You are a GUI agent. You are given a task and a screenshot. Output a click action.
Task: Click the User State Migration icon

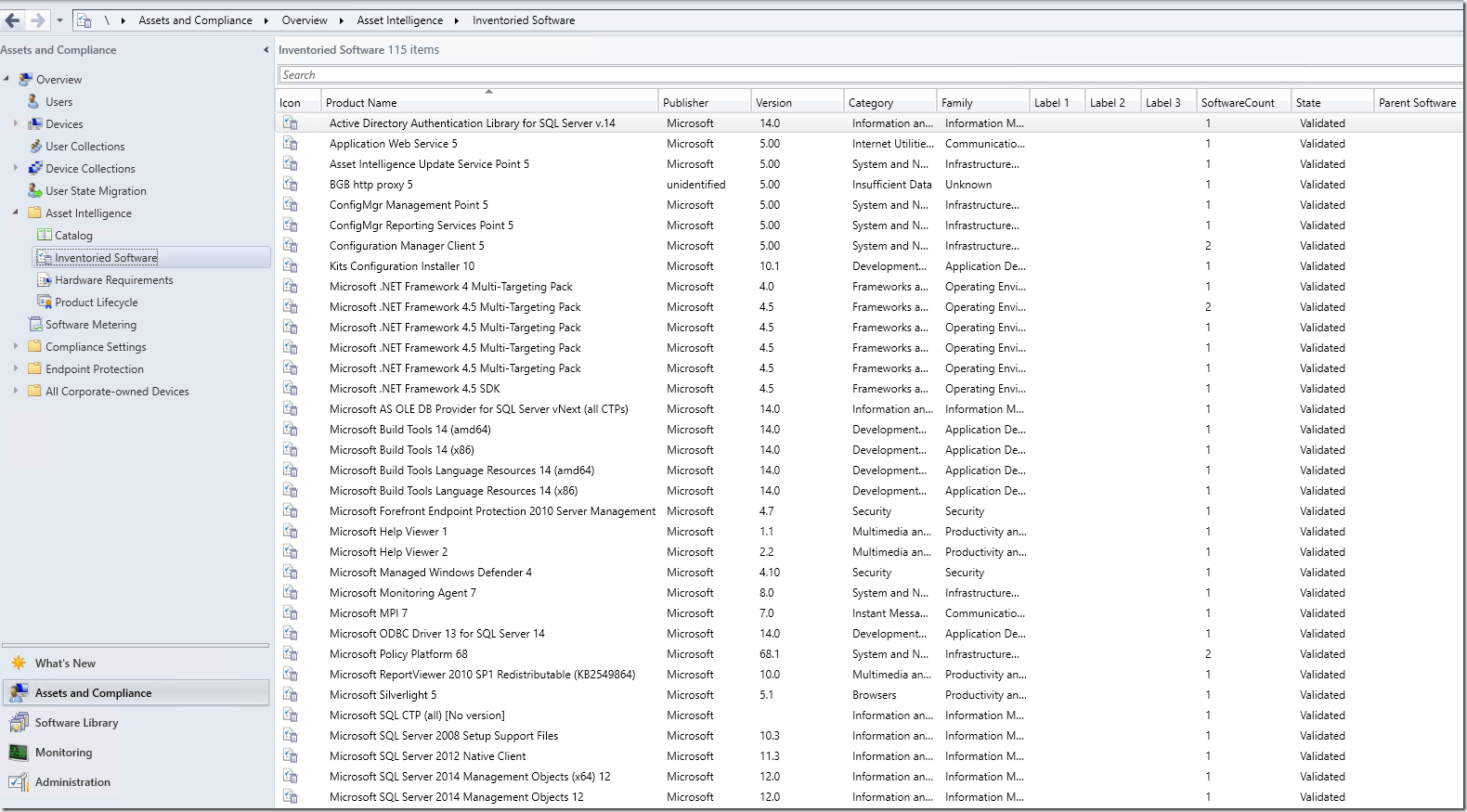35,190
